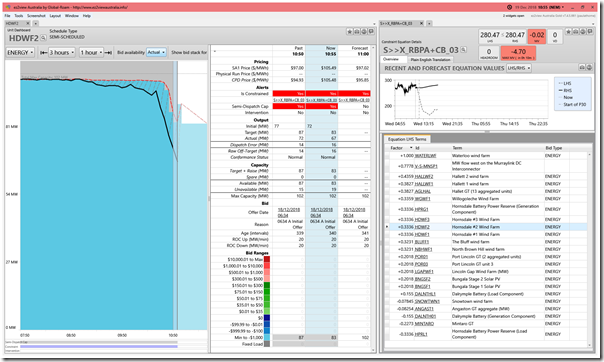Viewport: 604px width, 362px height.
Task: Open the Screenshot menu
Action: point(36,16)
